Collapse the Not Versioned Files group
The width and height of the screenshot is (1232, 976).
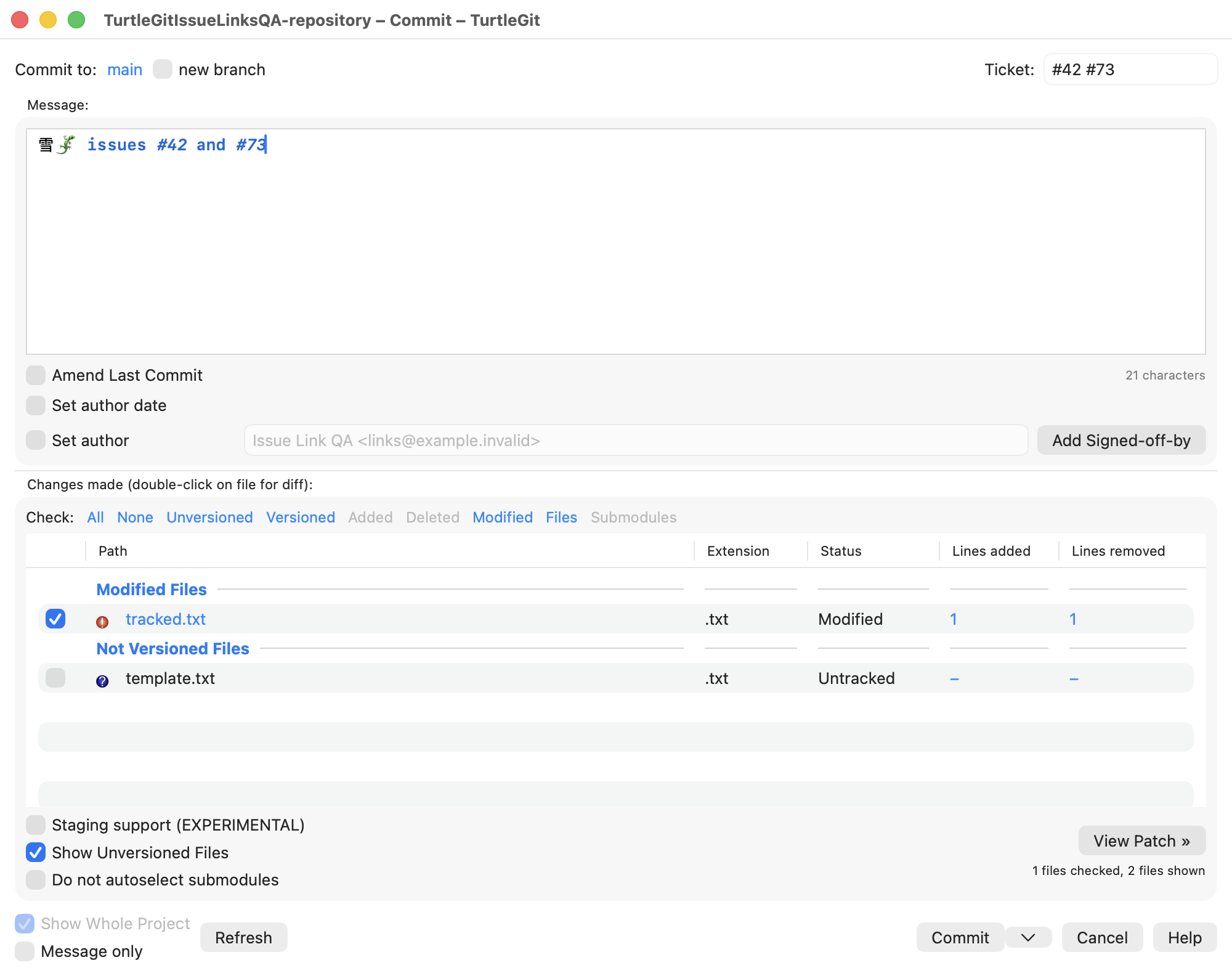tap(173, 649)
